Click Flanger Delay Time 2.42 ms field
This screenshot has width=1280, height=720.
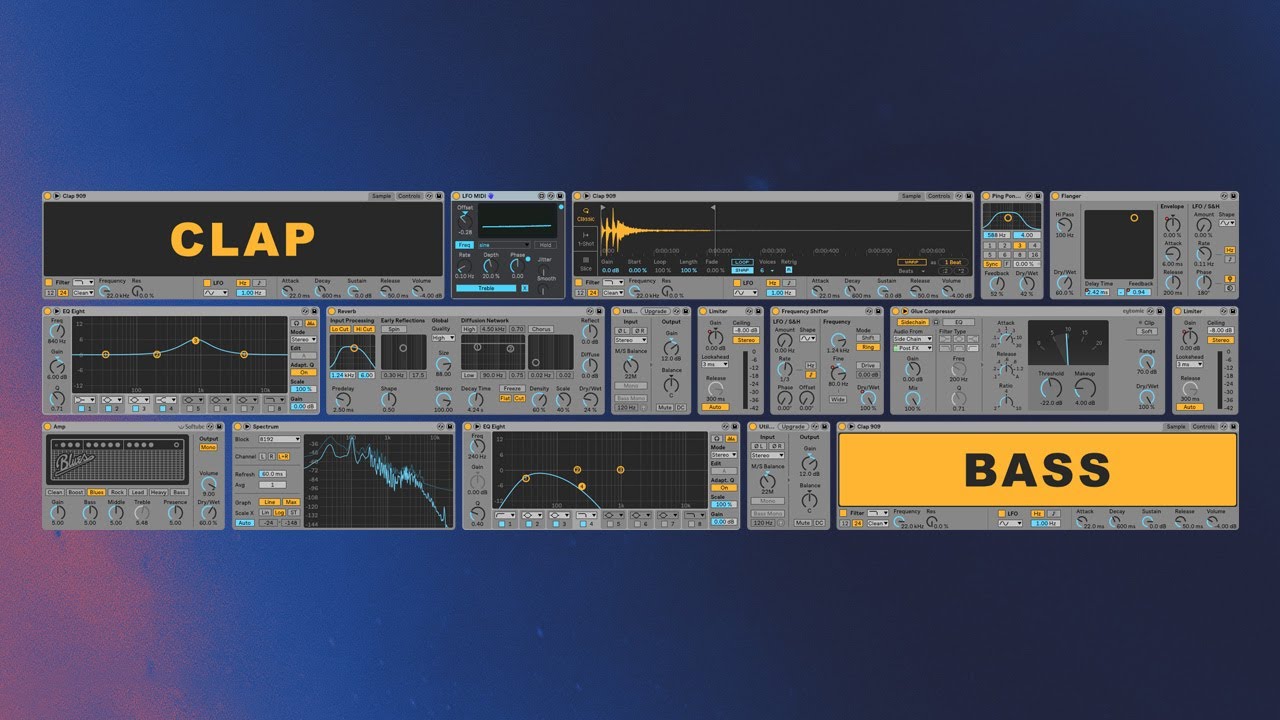tap(1098, 292)
